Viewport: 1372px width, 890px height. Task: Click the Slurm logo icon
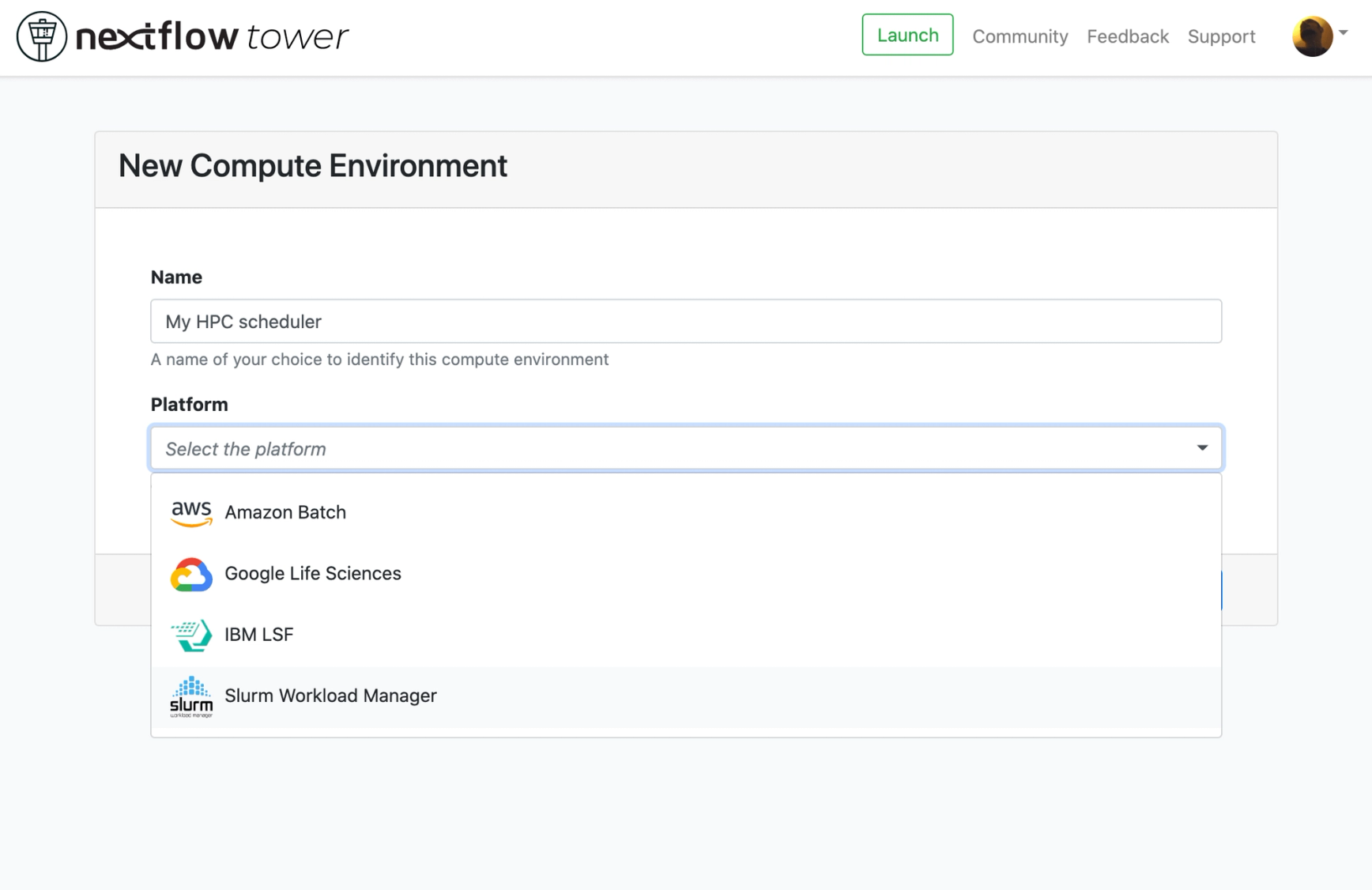click(x=191, y=696)
